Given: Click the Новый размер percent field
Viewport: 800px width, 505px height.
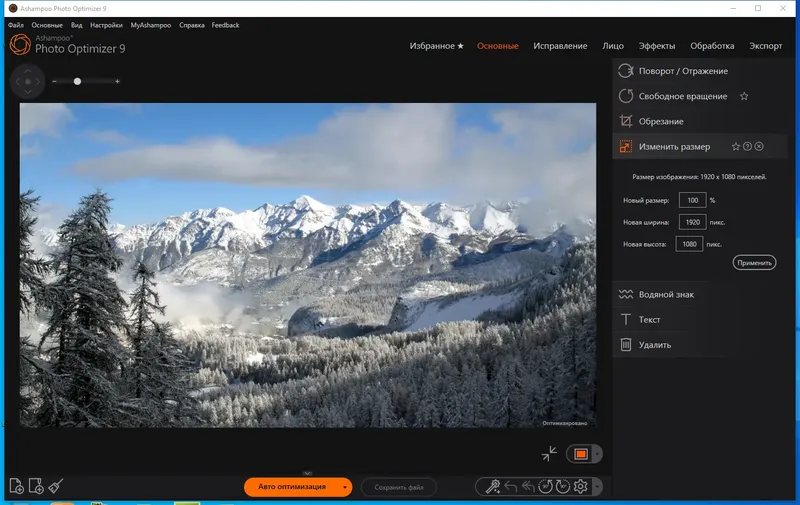Looking at the screenshot, I should point(692,200).
